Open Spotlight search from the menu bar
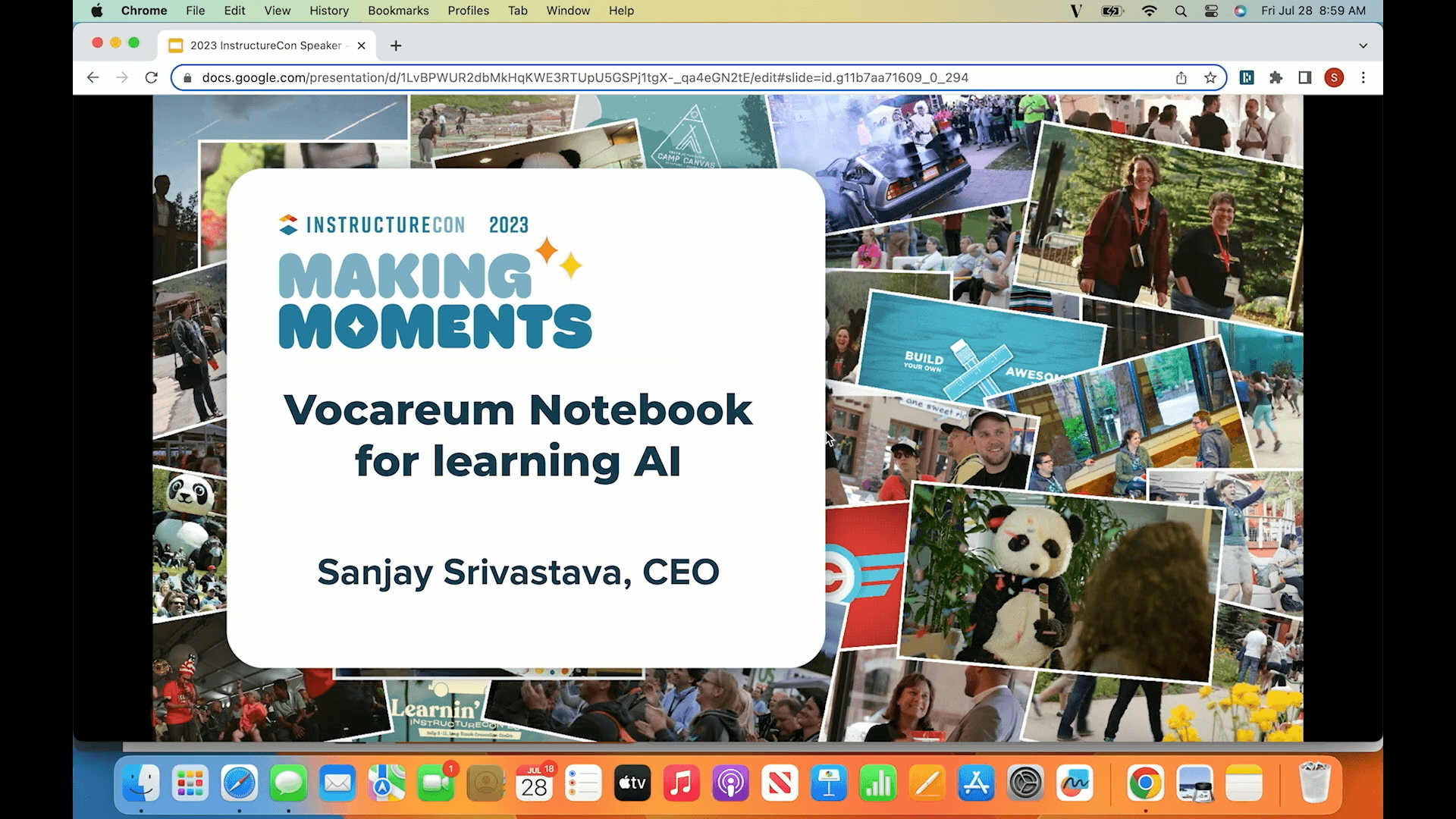Image resolution: width=1456 pixels, height=819 pixels. point(1180,11)
